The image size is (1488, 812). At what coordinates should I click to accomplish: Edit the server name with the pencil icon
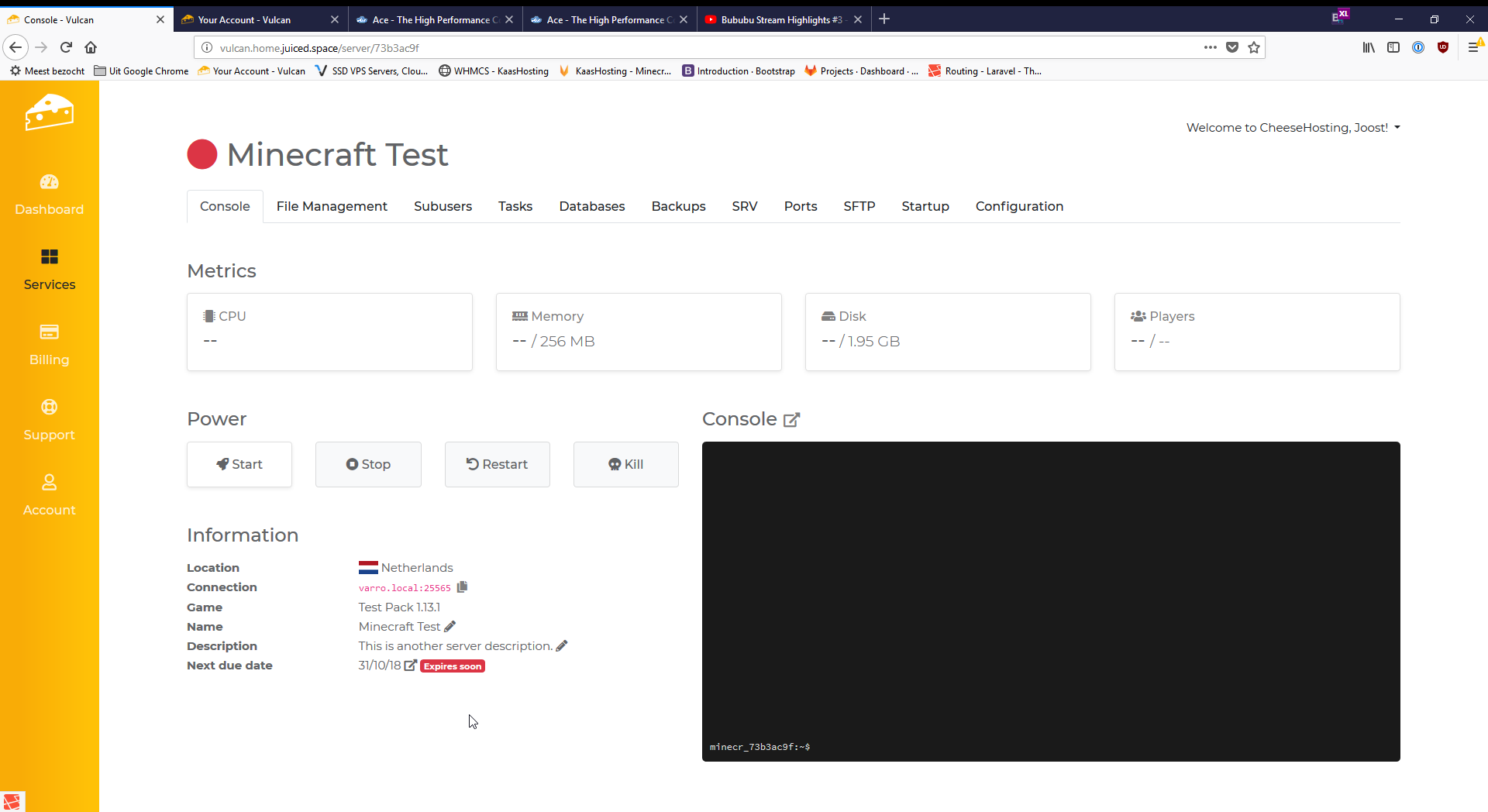(450, 626)
